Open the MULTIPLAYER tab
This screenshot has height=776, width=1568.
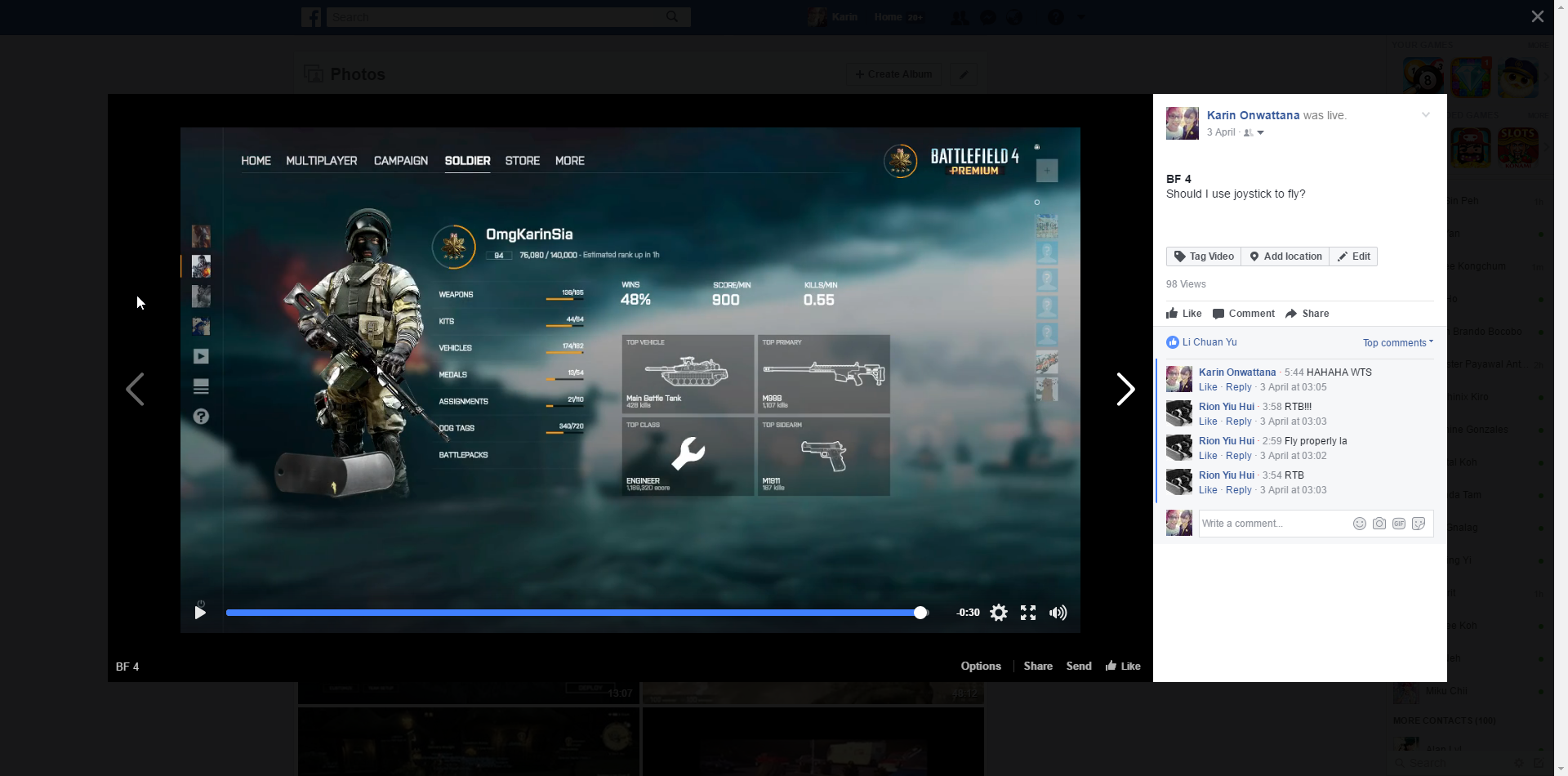[x=322, y=161]
